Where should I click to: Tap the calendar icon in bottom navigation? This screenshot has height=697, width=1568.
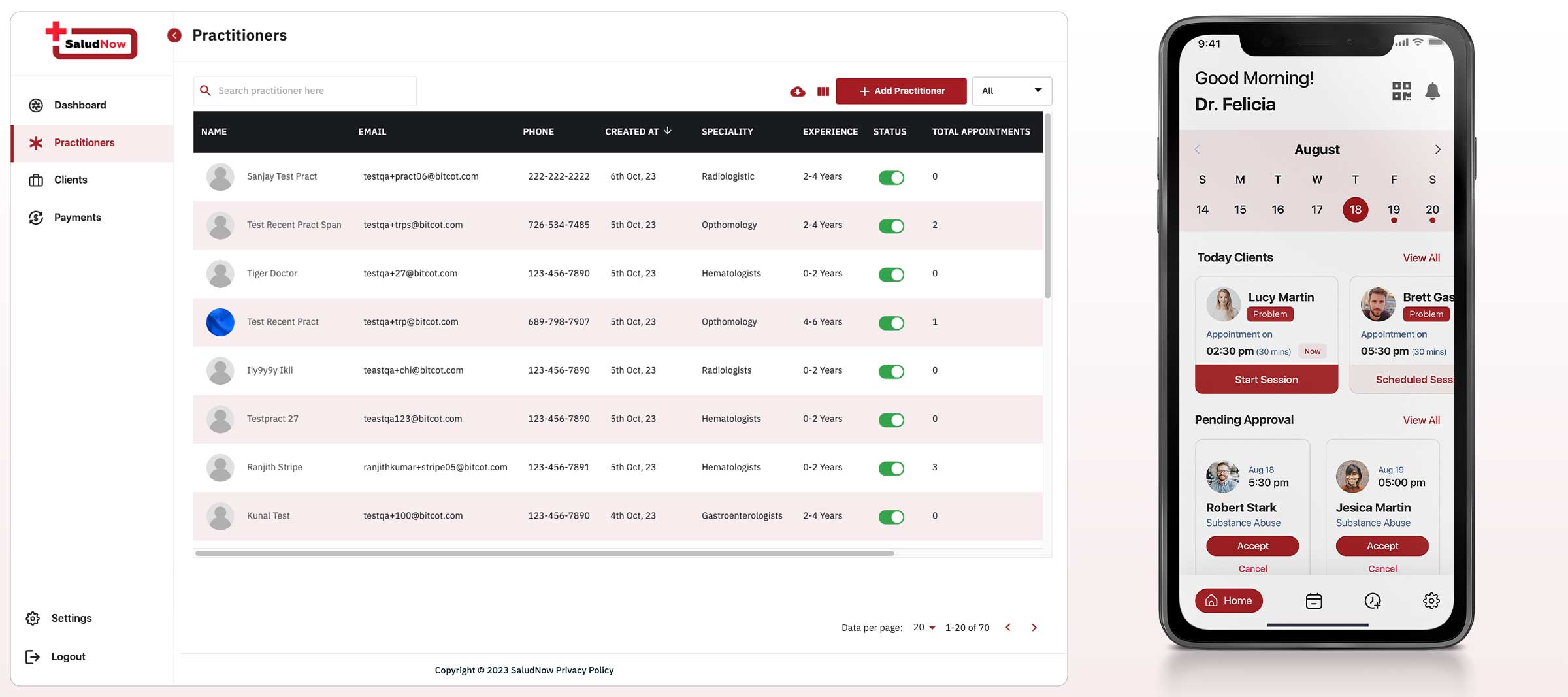pos(1313,601)
